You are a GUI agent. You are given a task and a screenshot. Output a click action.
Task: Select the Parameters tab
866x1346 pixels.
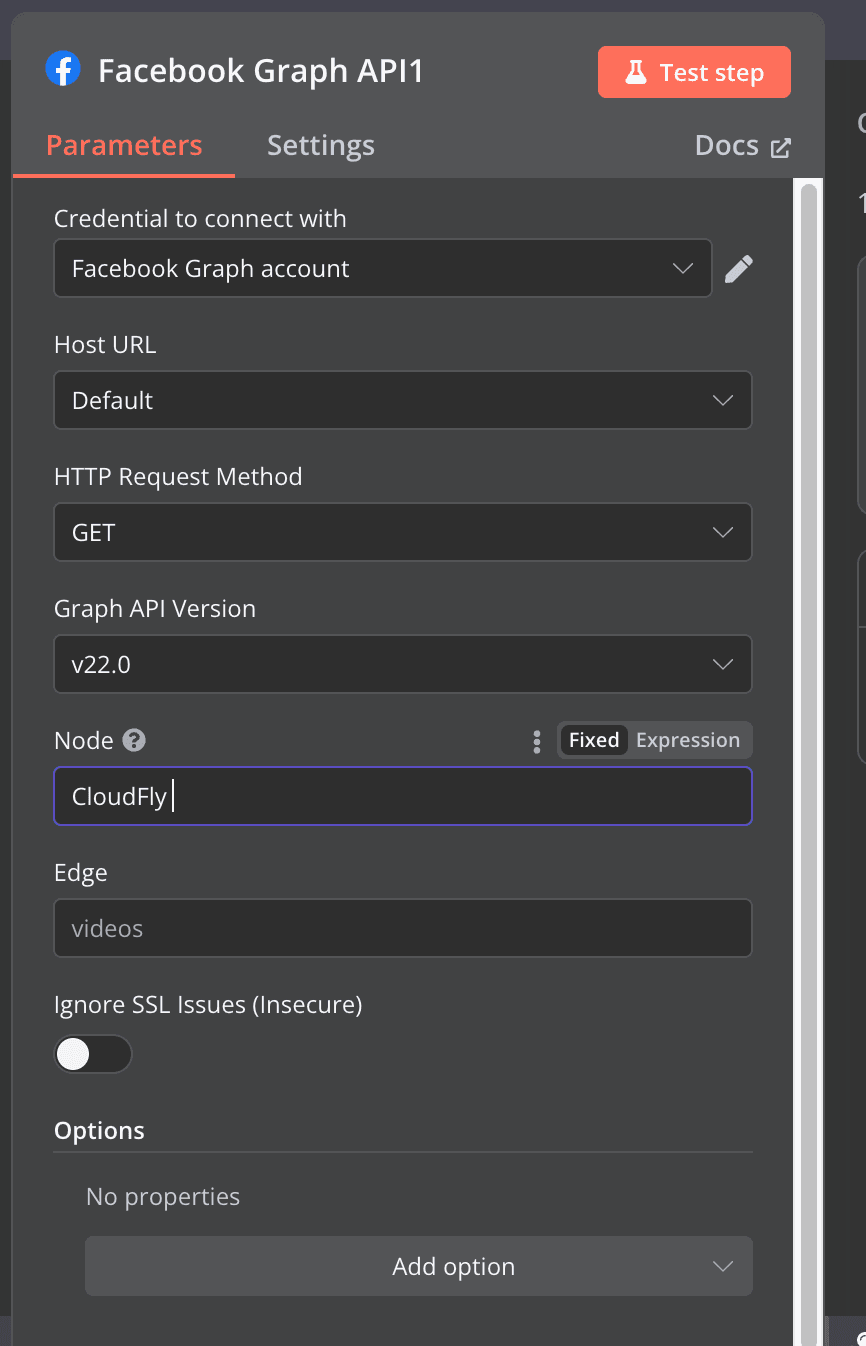(124, 146)
